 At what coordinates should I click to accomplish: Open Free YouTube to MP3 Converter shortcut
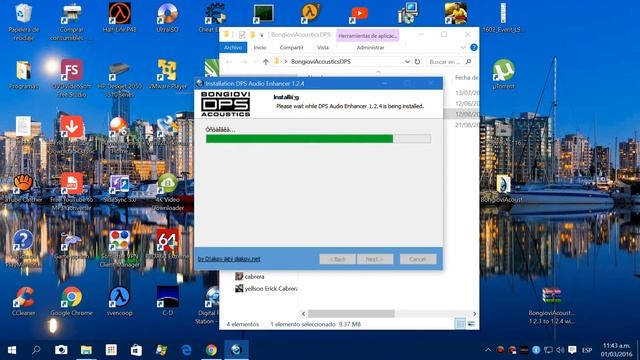tap(71, 191)
